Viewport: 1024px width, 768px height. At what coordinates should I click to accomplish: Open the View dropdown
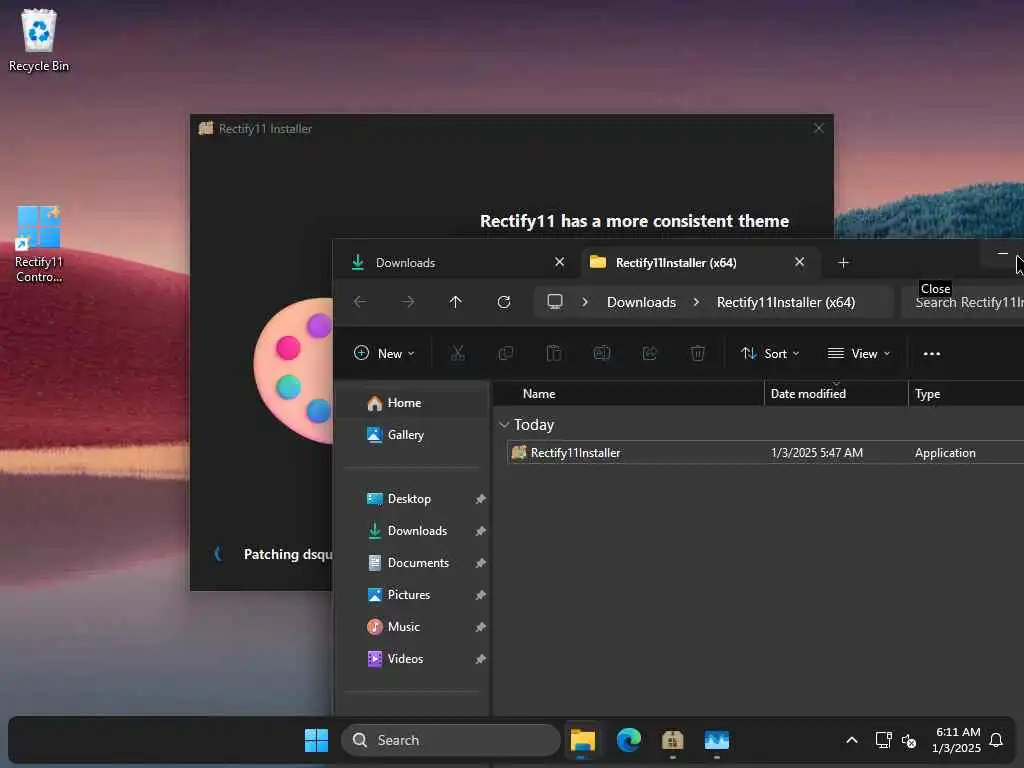pos(858,353)
